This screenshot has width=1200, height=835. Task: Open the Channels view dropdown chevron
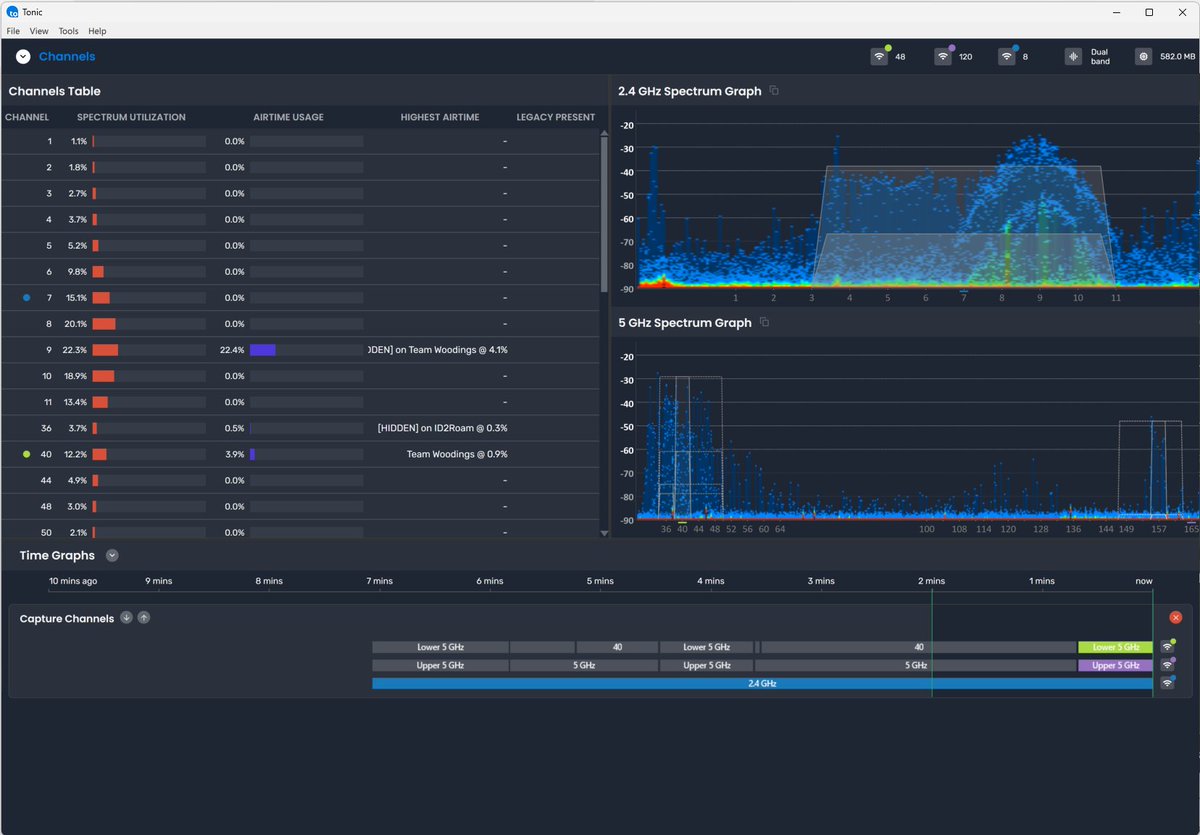pyautogui.click(x=23, y=57)
